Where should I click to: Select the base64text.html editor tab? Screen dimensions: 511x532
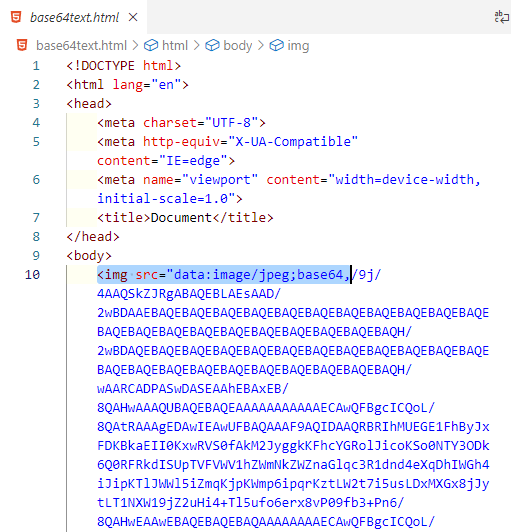tap(74, 17)
